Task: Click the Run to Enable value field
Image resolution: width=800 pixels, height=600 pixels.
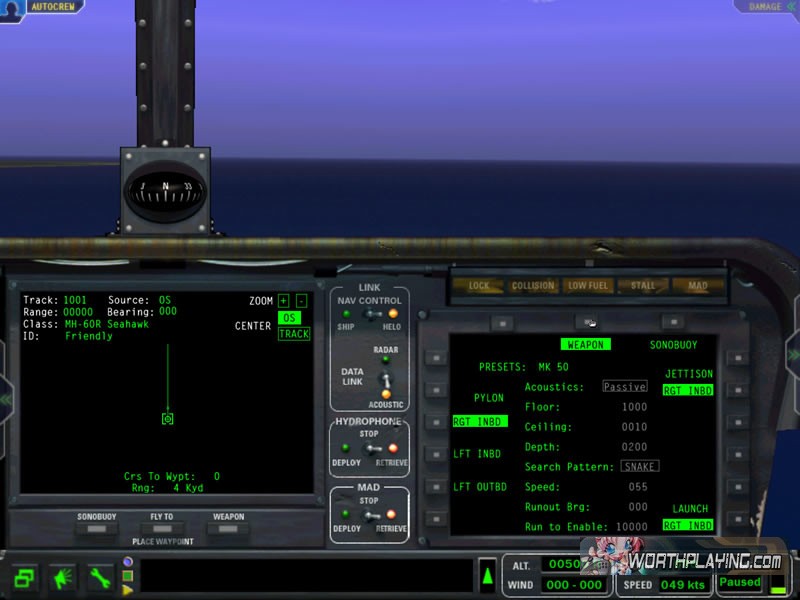Action: click(x=631, y=526)
